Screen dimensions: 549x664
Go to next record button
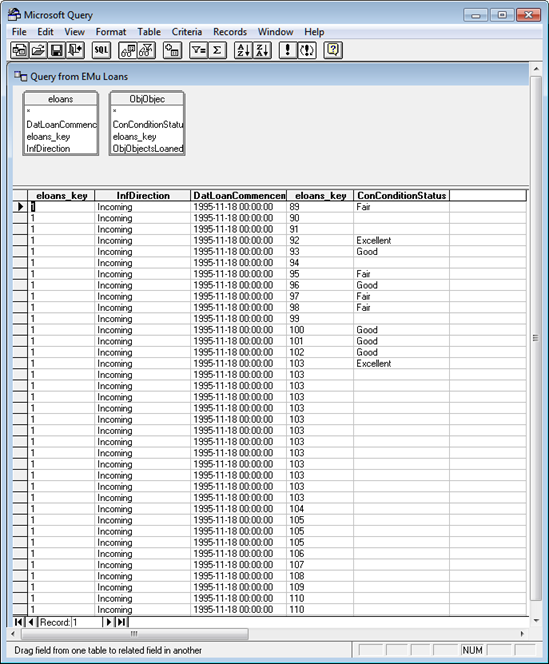pos(108,622)
